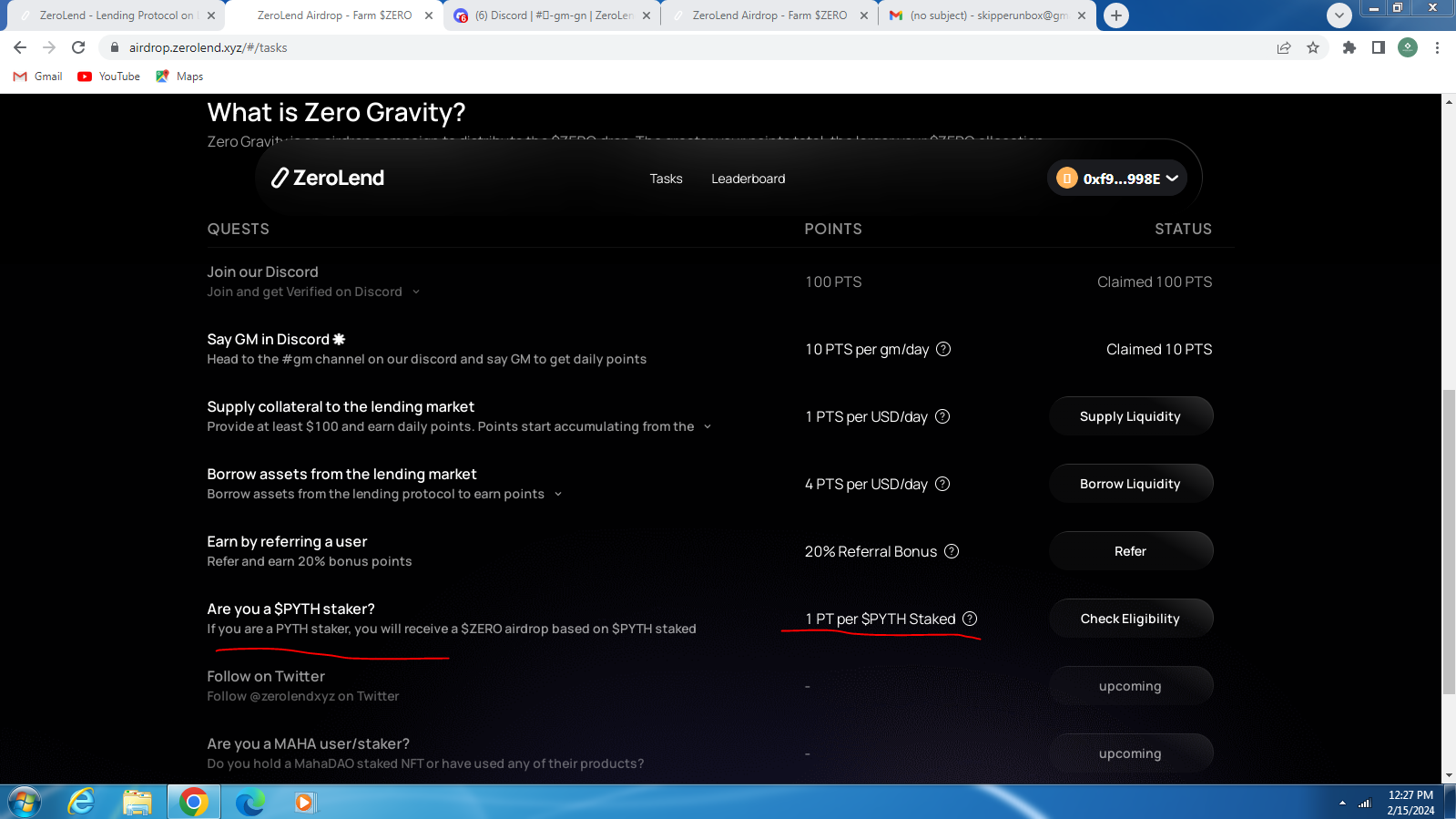Open the wallet 0xf9...998E dropdown
Image resolution: width=1456 pixels, height=819 pixels.
pos(1116,179)
